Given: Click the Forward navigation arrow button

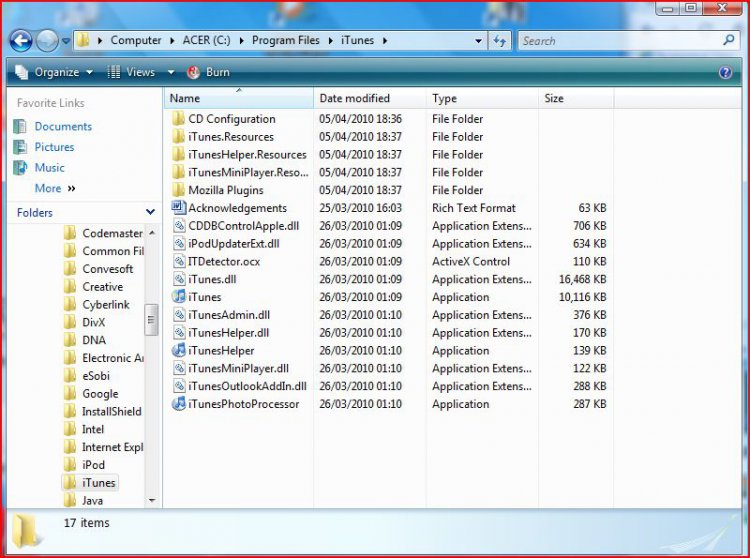Looking at the screenshot, I should coord(47,41).
